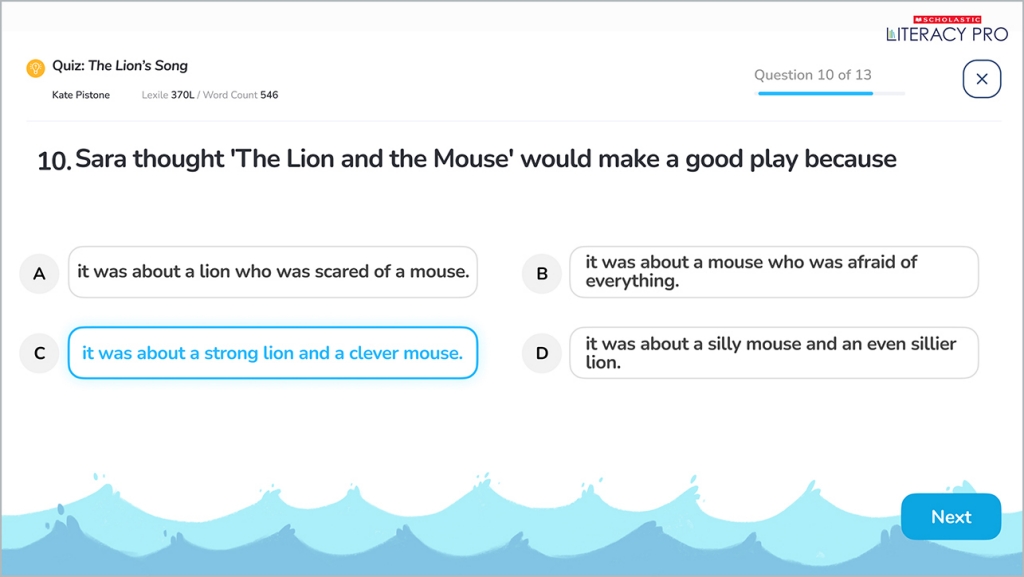Click the question text about Sara's play
The width and height of the screenshot is (1024, 577).
click(x=486, y=159)
